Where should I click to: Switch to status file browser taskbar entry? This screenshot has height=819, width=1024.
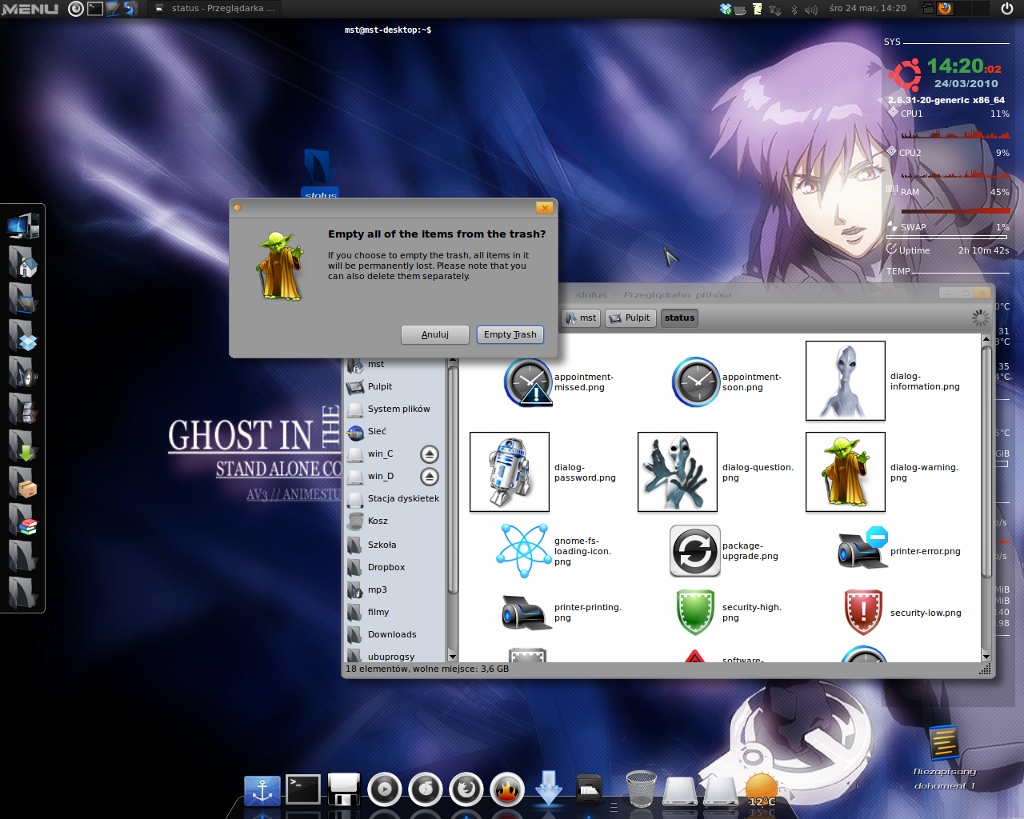[215, 8]
